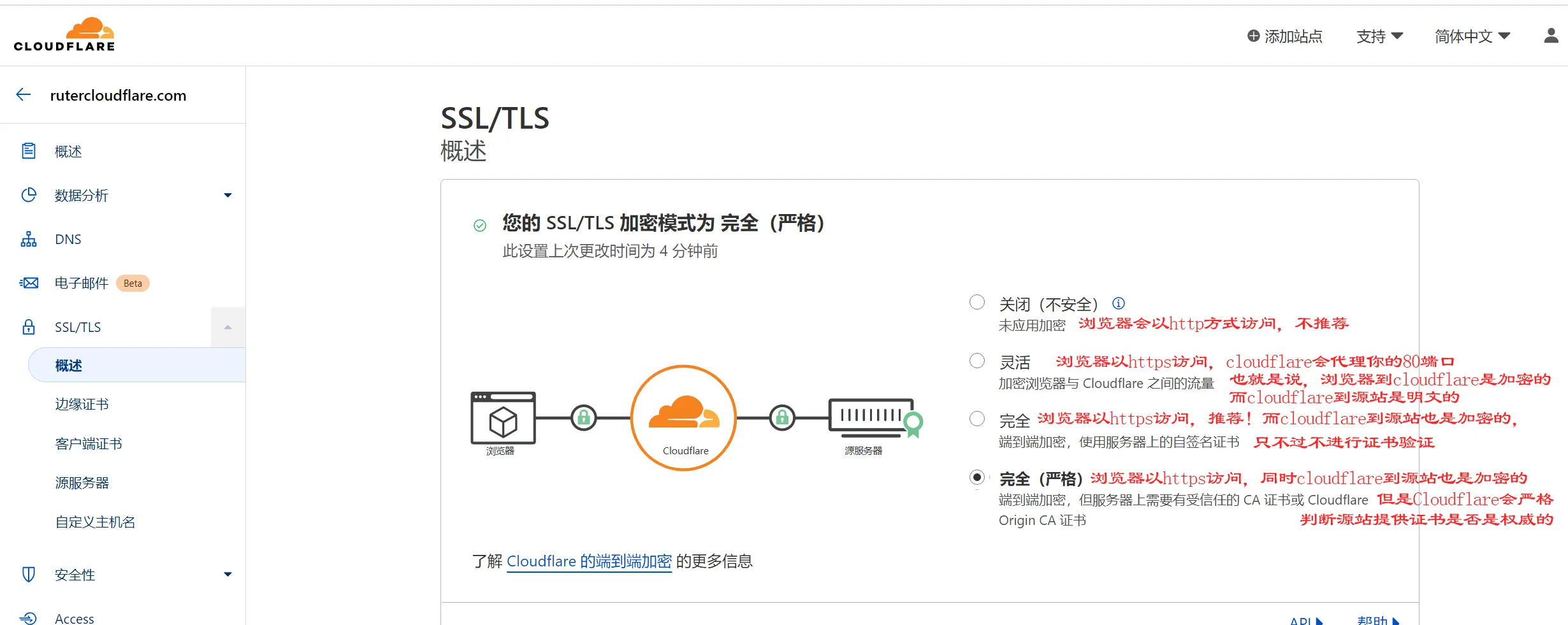Click the green check status icon
Screen dimensions: 1568x625
(480, 225)
